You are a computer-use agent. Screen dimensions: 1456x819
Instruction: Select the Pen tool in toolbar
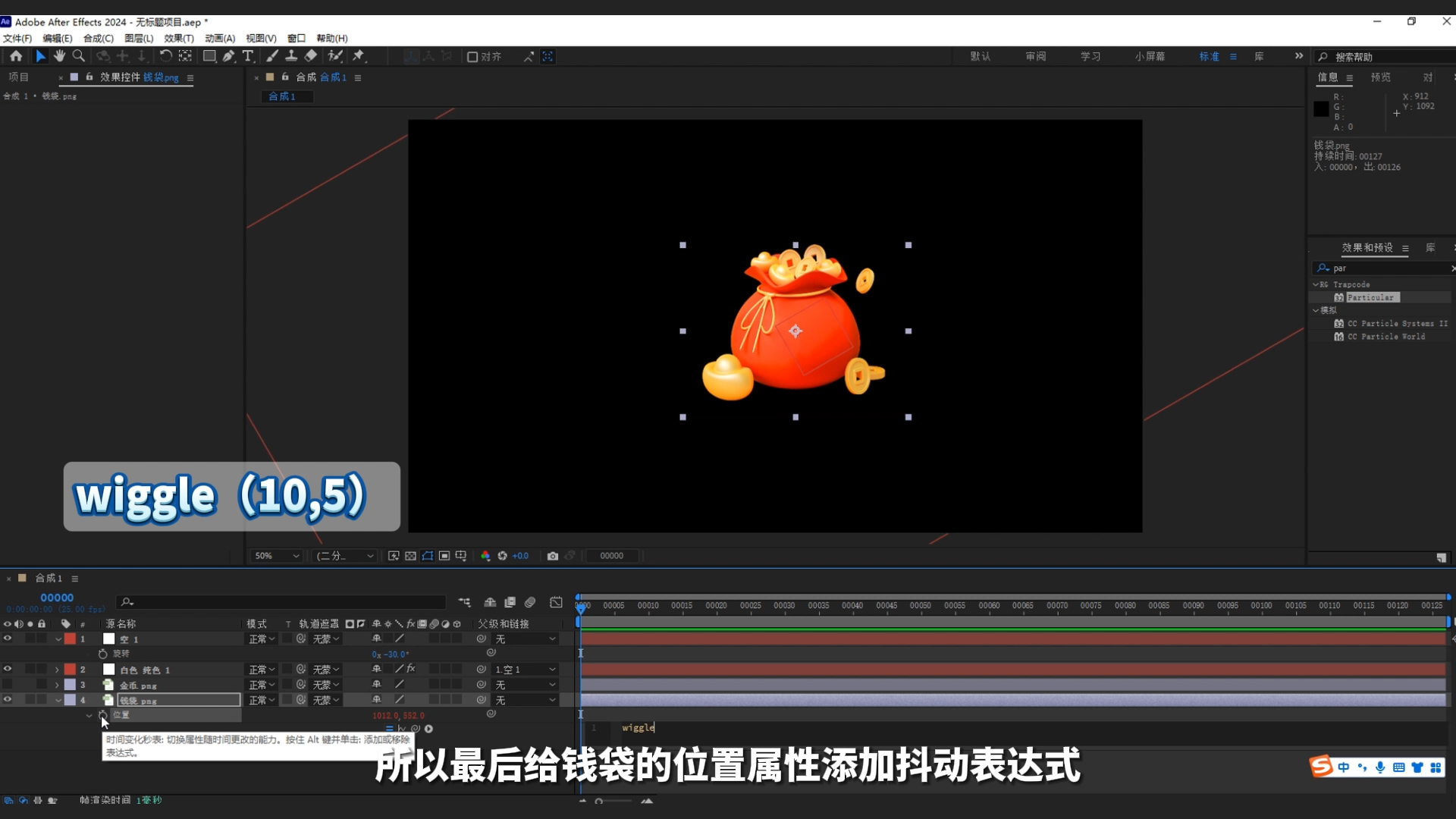[x=228, y=56]
